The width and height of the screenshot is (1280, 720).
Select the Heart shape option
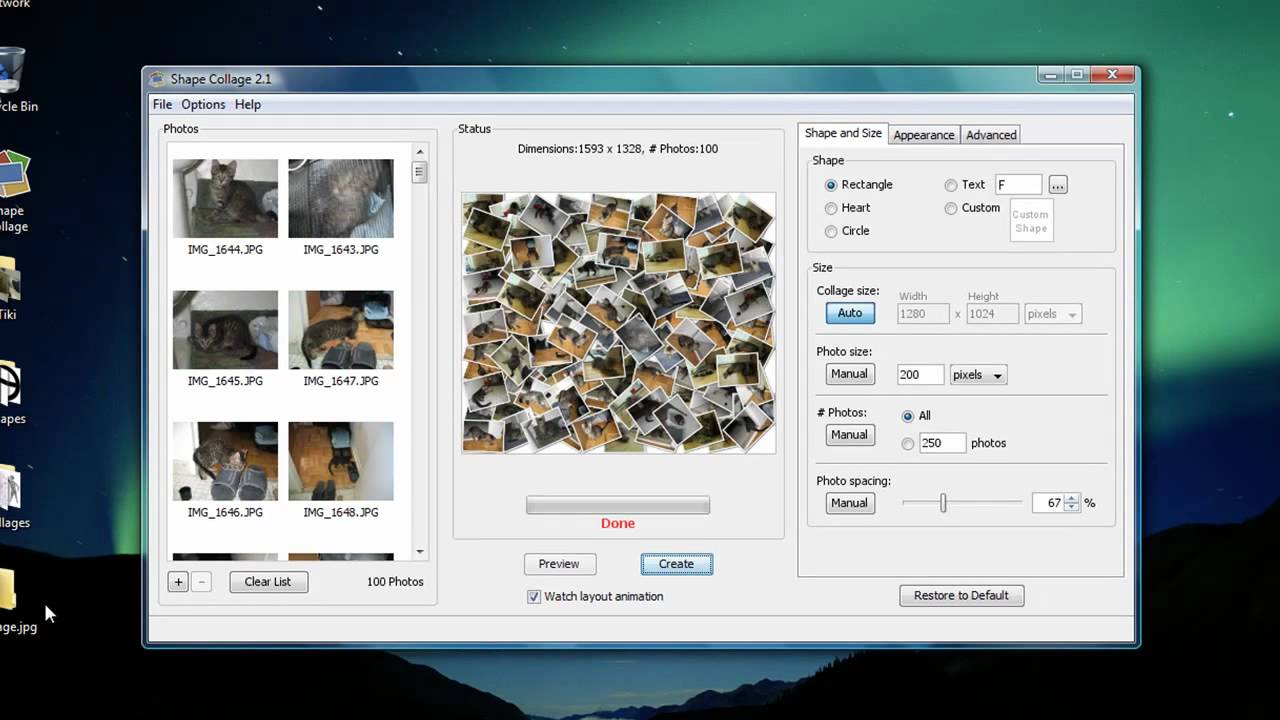(831, 208)
